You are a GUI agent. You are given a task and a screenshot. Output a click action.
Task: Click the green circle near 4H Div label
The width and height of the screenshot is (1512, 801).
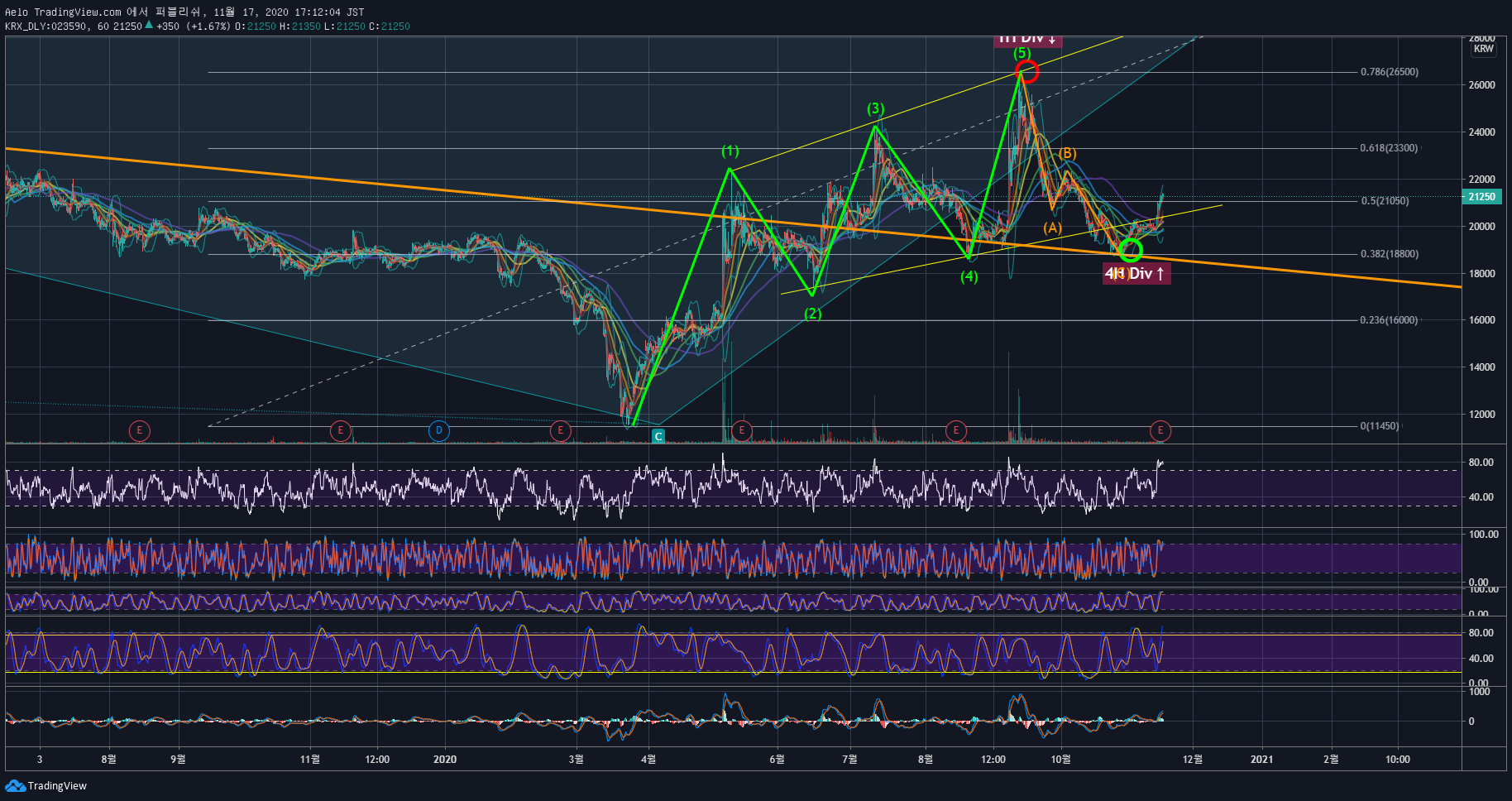click(1130, 250)
